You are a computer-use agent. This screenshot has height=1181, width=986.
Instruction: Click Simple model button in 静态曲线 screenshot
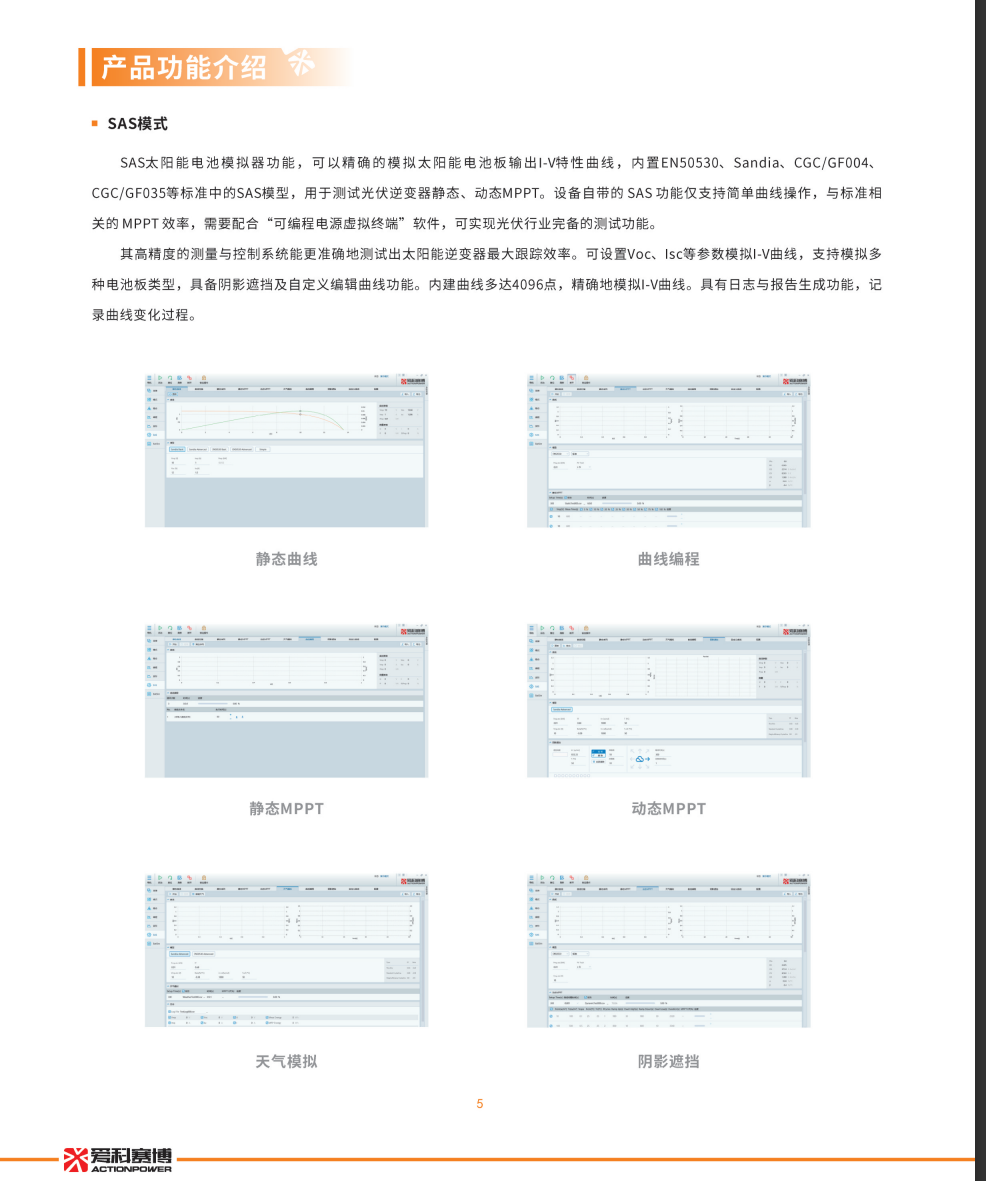pyautogui.click(x=264, y=449)
